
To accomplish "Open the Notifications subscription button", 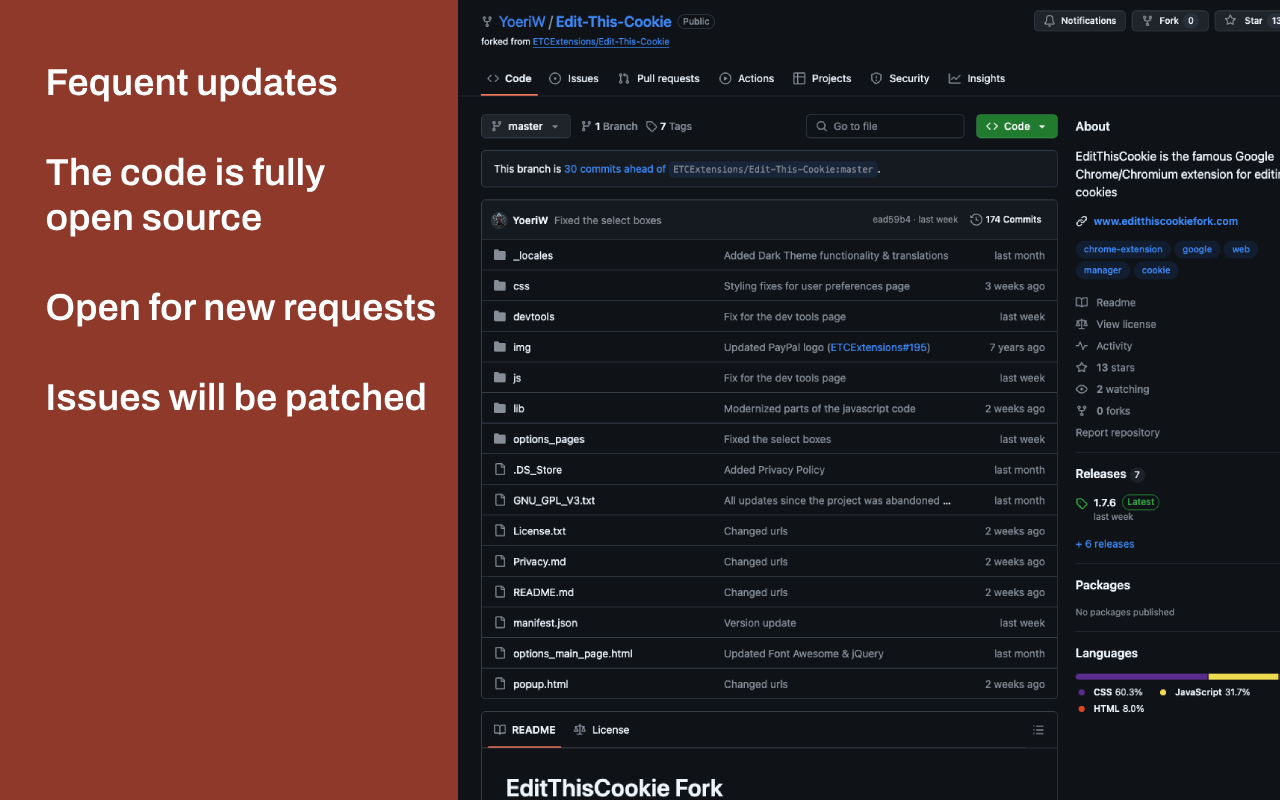I will click(1079, 21).
